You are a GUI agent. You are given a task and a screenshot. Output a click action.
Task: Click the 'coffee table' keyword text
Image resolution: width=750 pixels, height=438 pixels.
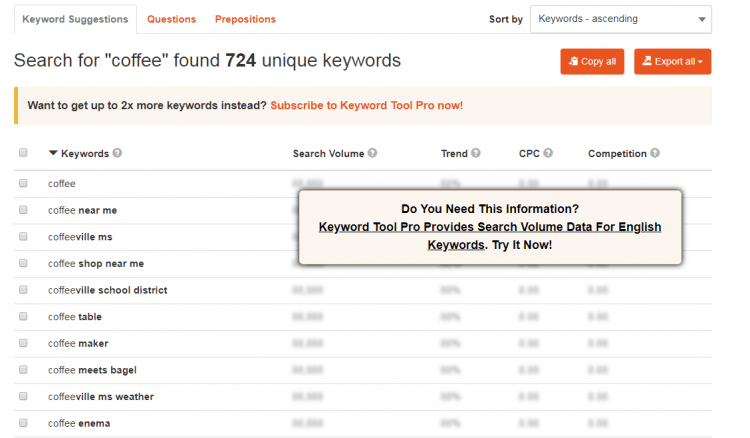[75, 317]
